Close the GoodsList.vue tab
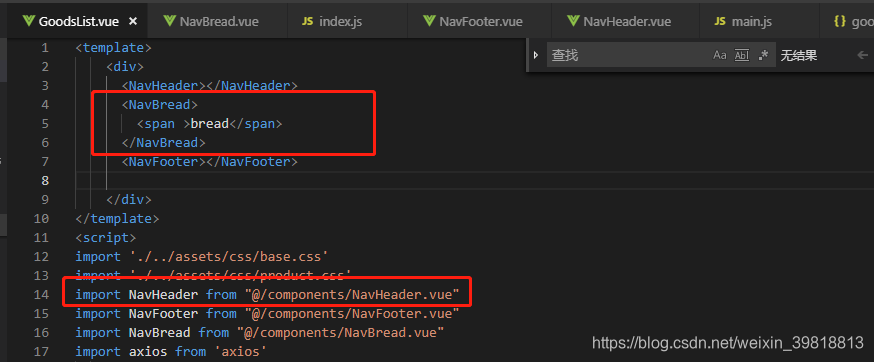 pyautogui.click(x=133, y=22)
